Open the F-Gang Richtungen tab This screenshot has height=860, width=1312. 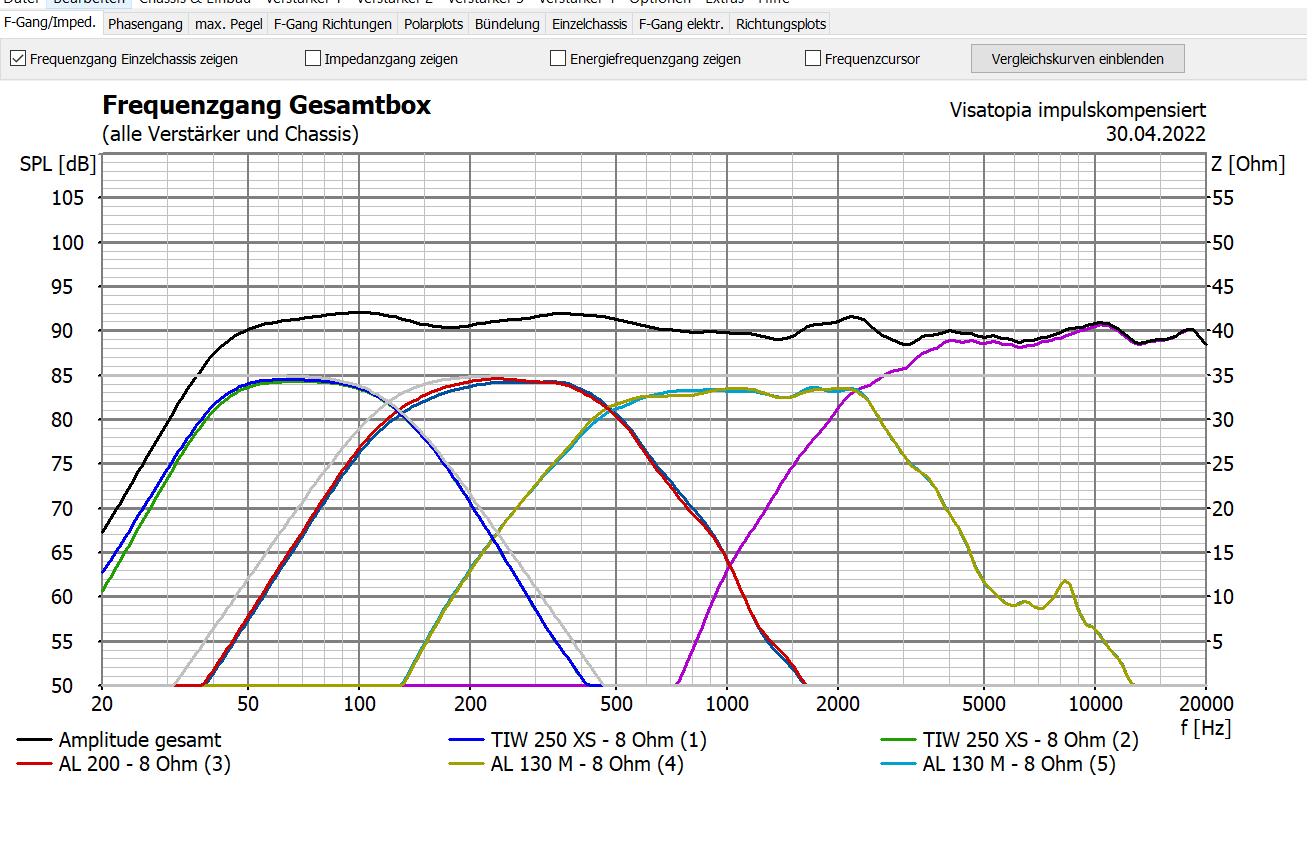332,23
